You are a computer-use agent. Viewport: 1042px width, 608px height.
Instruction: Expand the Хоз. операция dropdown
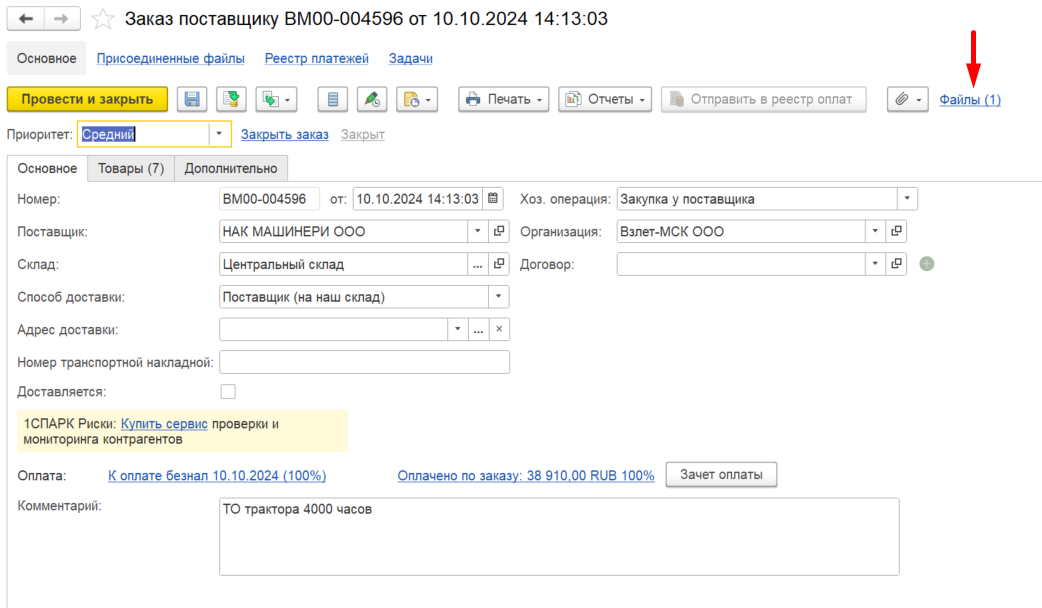(x=907, y=199)
